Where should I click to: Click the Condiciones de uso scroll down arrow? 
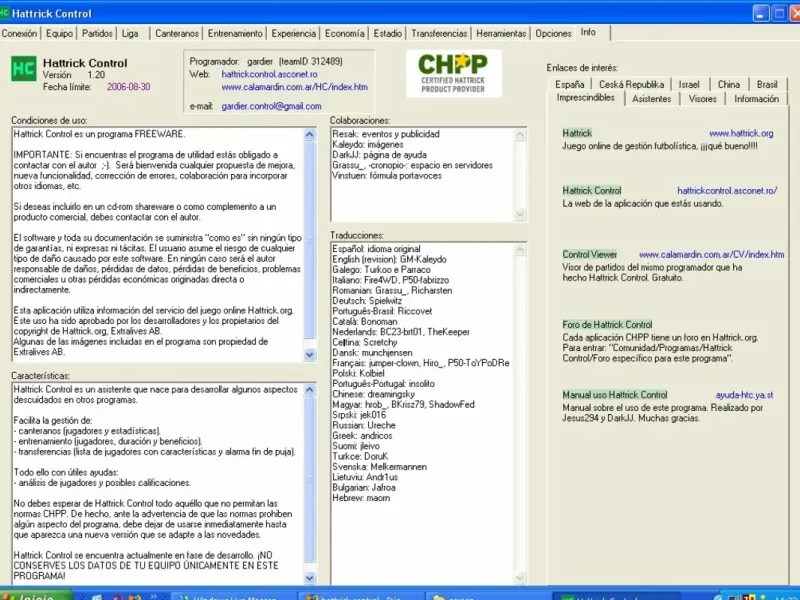pos(310,355)
